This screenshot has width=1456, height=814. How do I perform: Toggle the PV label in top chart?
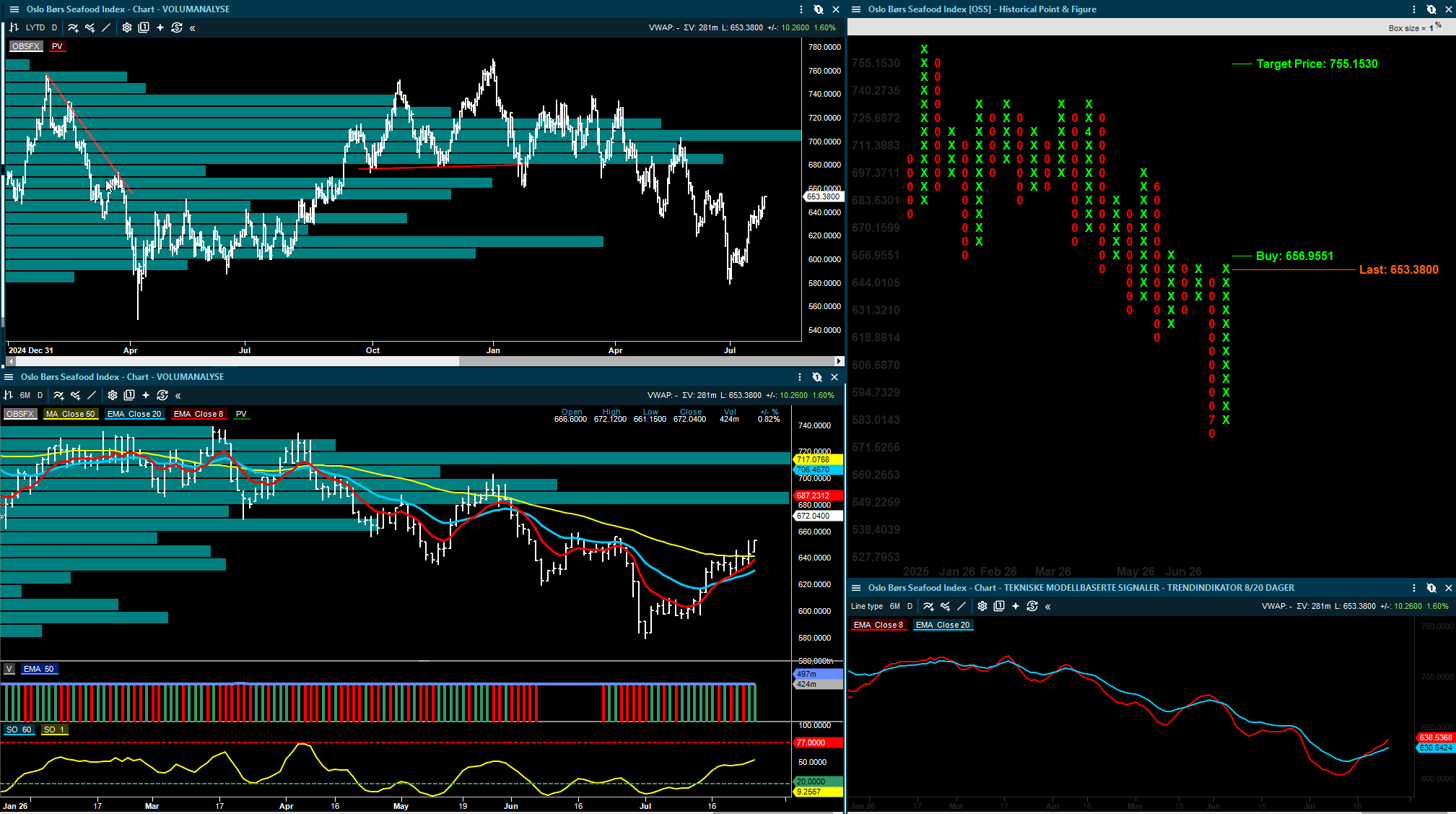pyautogui.click(x=58, y=46)
